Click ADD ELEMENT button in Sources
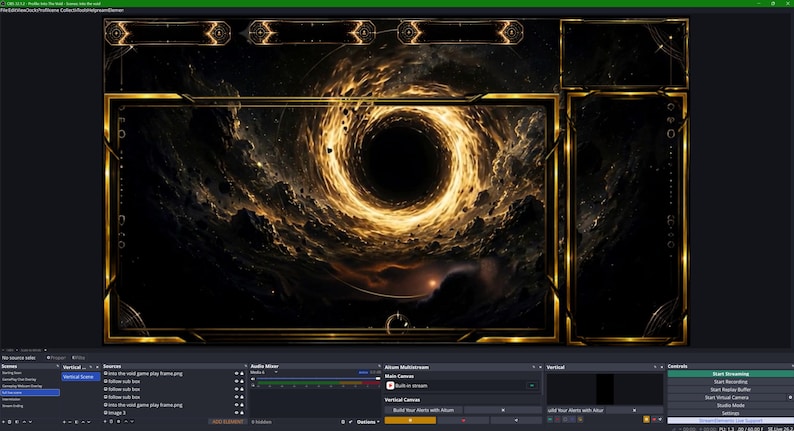Screen dimensions: 794x431 tap(227, 422)
